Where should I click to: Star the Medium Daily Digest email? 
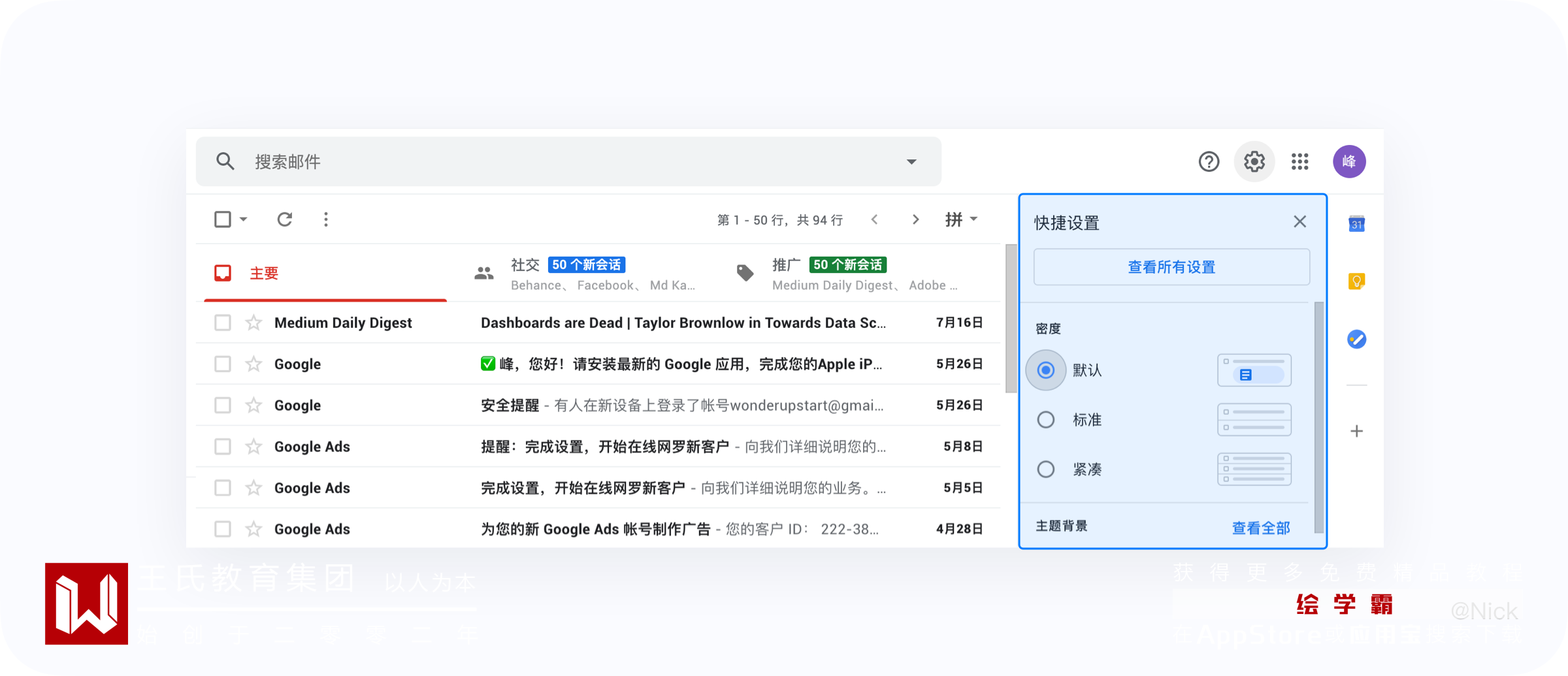(x=253, y=323)
